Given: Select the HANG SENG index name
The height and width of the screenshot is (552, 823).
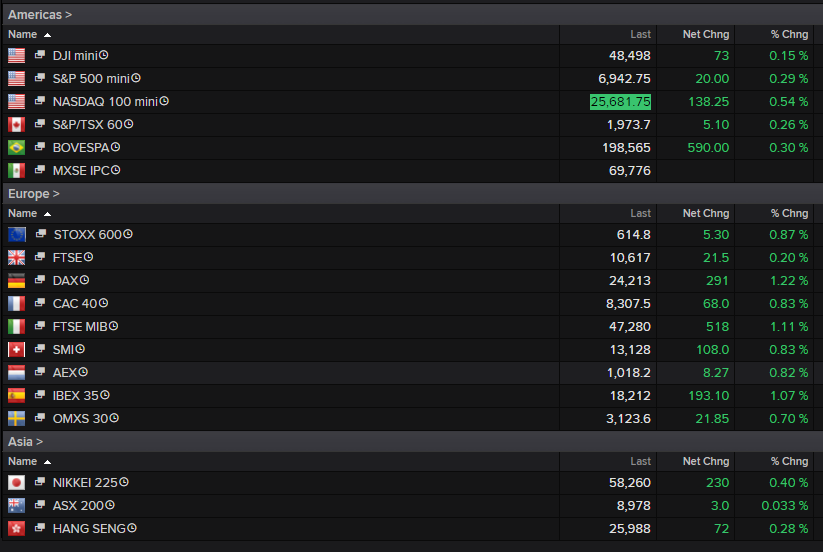Looking at the screenshot, I should point(89,529).
